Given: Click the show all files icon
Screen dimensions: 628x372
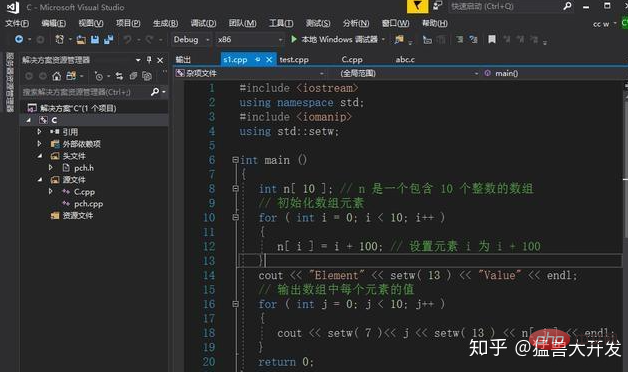Looking at the screenshot, I should pyautogui.click(x=147, y=76).
